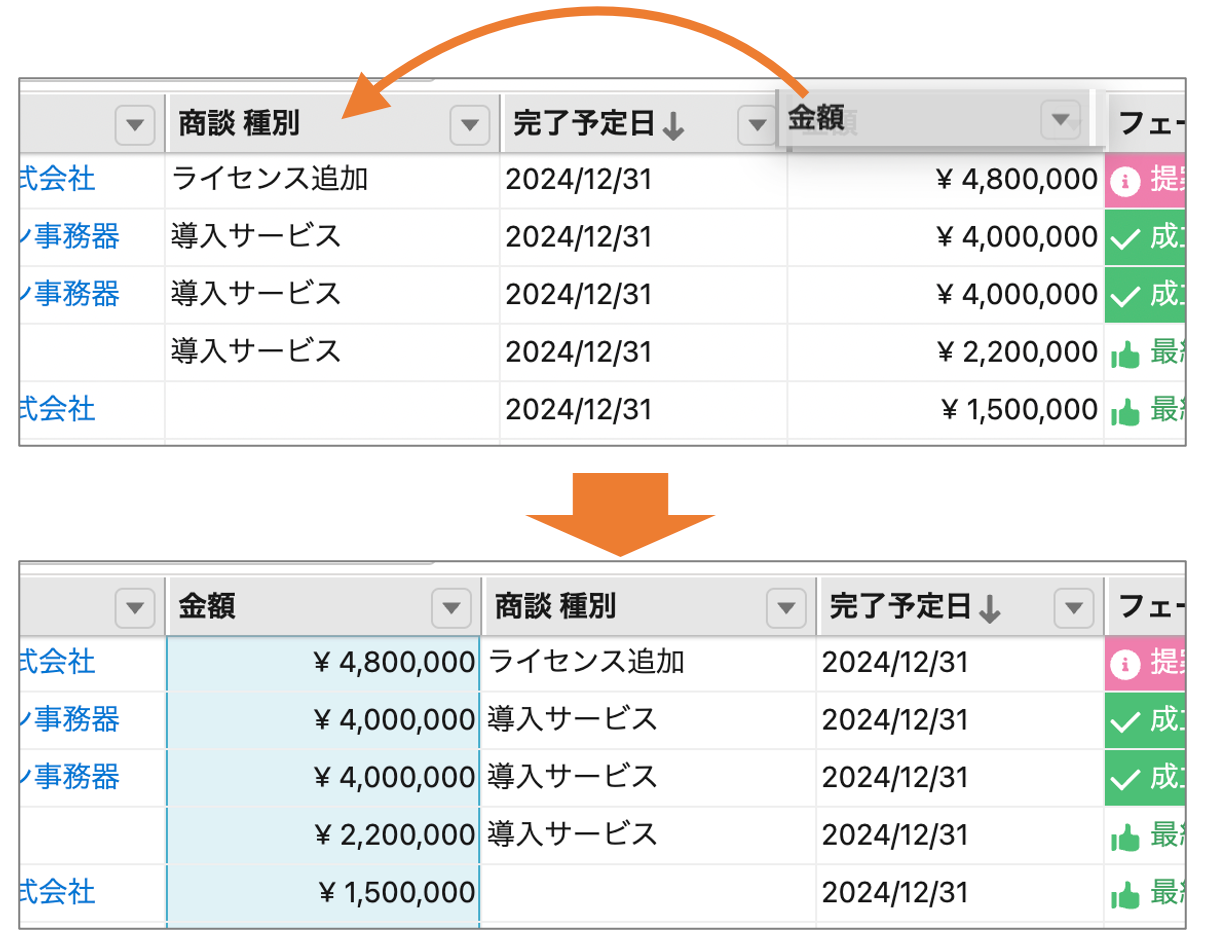Click the sort arrow next to 完了予定日 in the bottom table

pyautogui.click(x=990, y=608)
